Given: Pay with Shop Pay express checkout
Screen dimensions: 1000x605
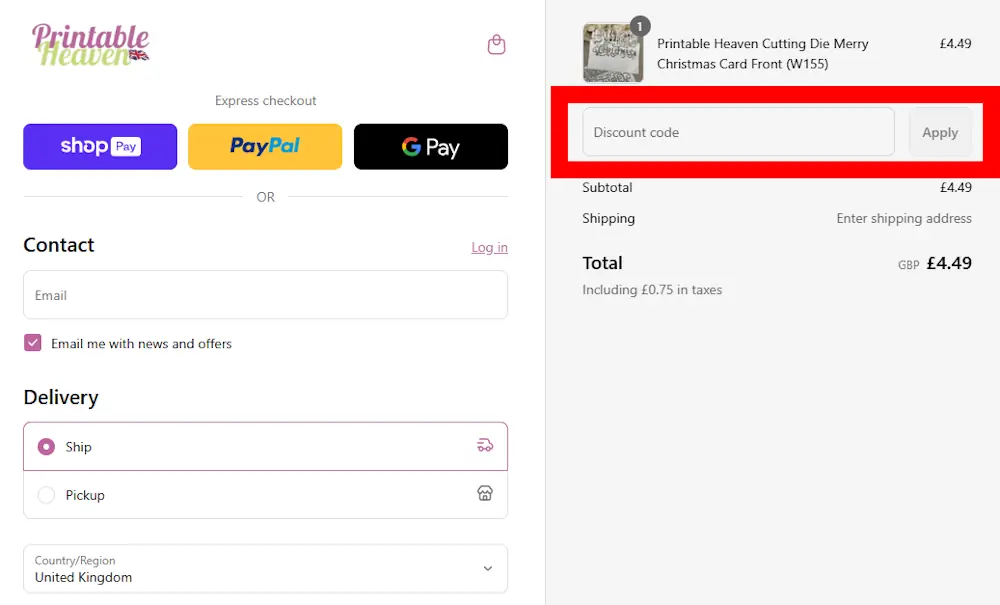Looking at the screenshot, I should pyautogui.click(x=100, y=147).
